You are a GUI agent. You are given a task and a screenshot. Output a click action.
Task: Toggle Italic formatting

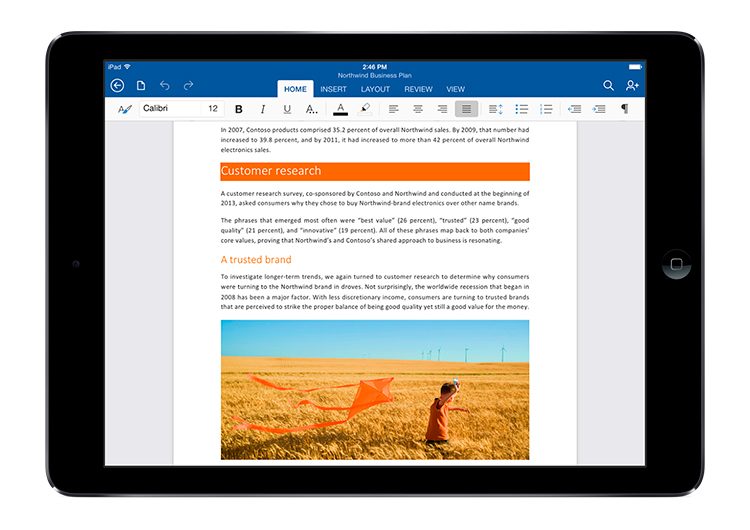click(263, 109)
